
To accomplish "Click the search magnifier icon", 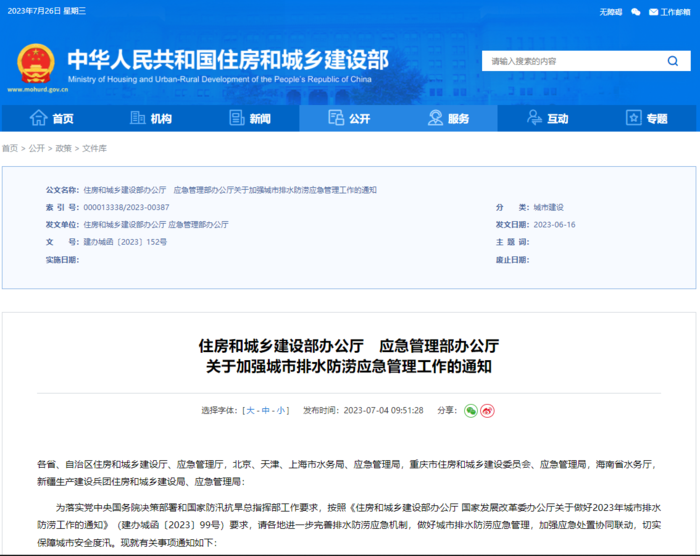I will tap(673, 61).
